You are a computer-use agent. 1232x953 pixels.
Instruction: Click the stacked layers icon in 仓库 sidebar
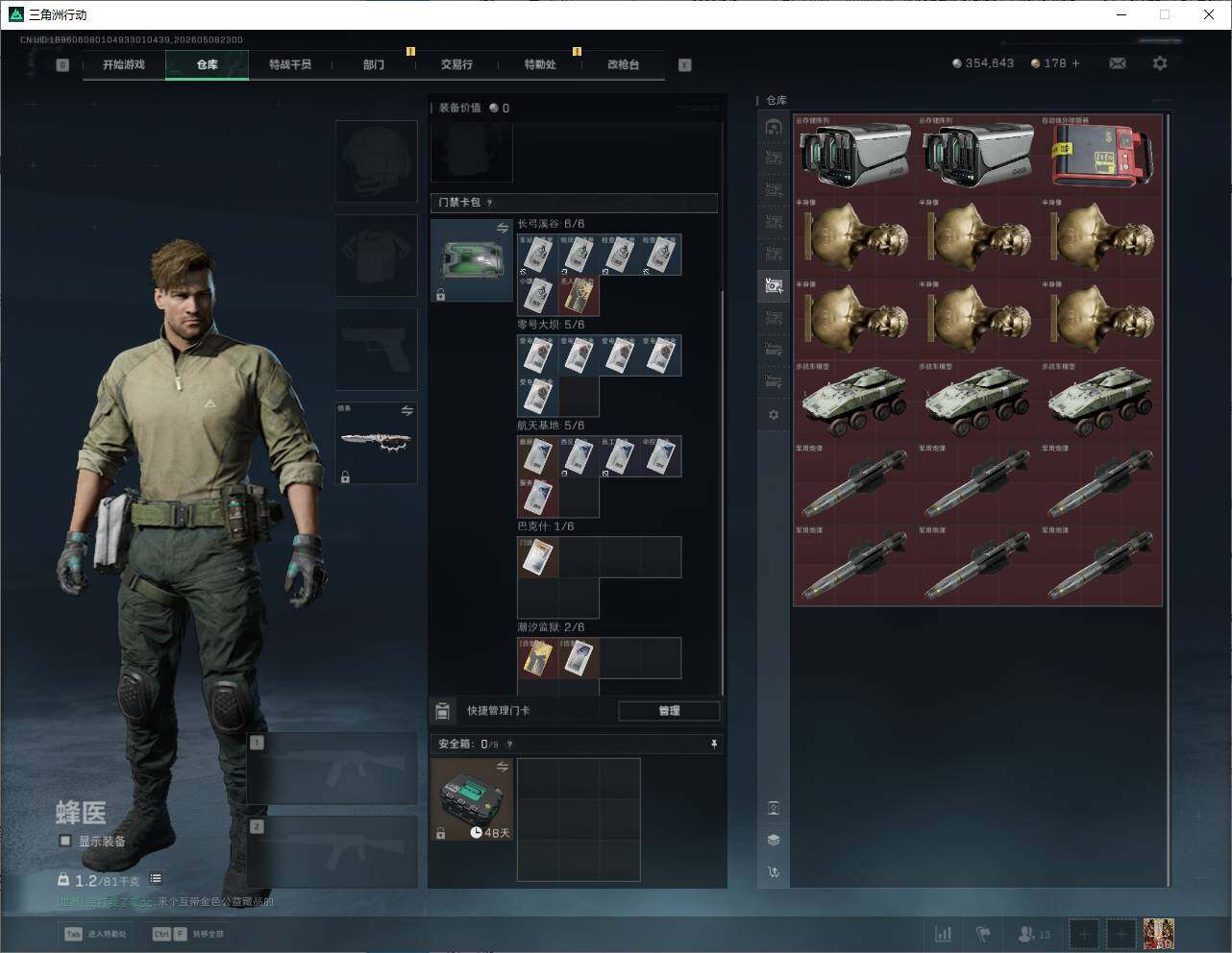coord(774,840)
